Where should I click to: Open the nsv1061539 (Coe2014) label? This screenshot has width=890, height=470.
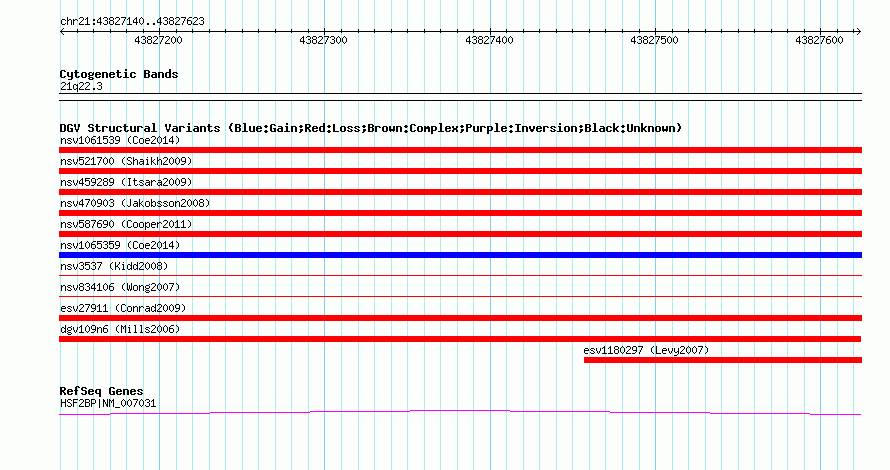click(120, 140)
